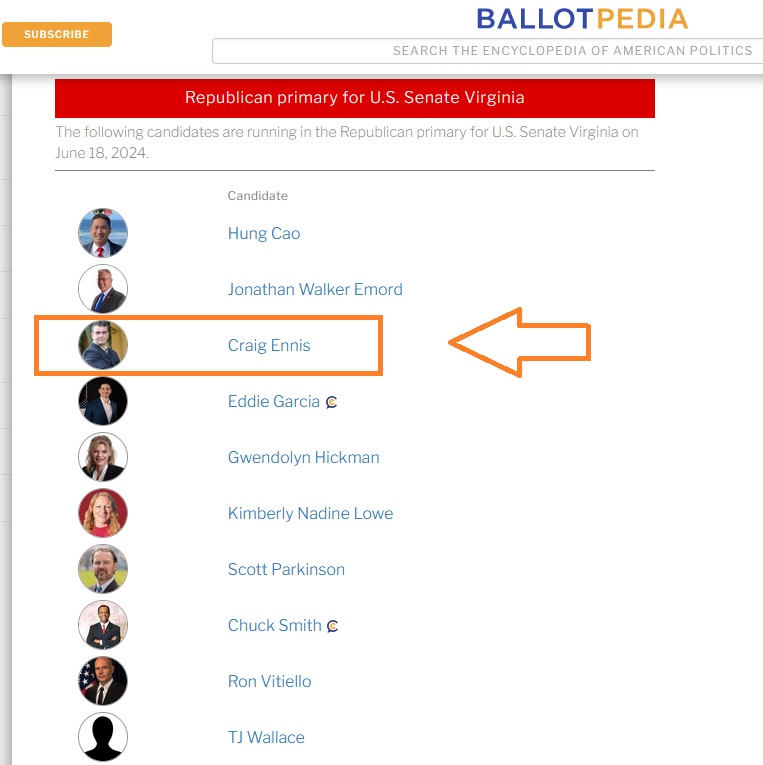Open Gwendolyn Hickman candidate link

[x=303, y=457]
